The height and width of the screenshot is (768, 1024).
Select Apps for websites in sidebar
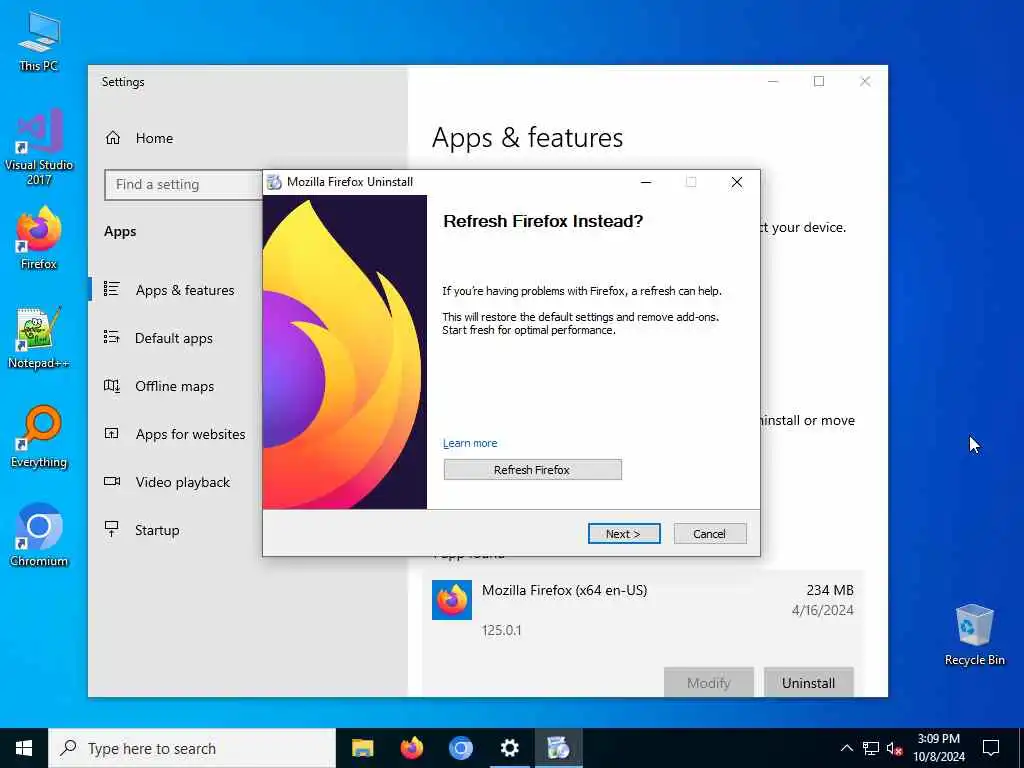191,434
